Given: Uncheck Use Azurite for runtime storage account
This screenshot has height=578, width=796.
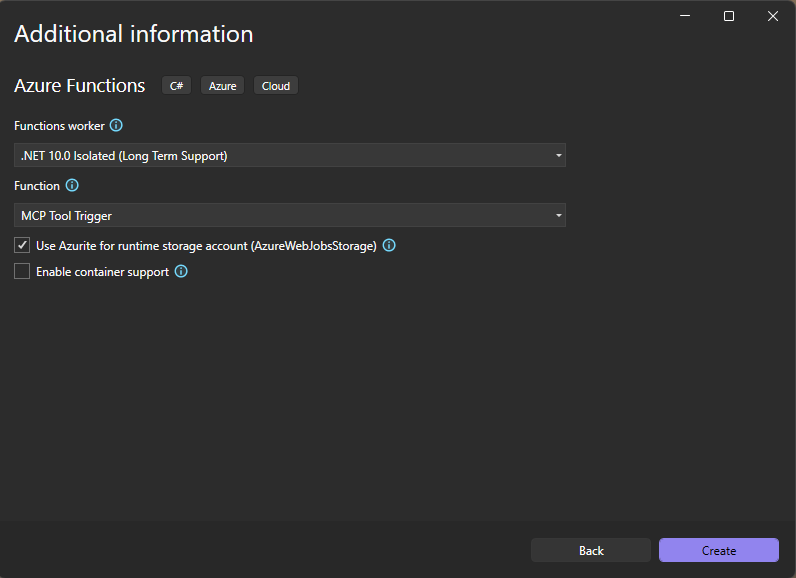Looking at the screenshot, I should coord(22,245).
